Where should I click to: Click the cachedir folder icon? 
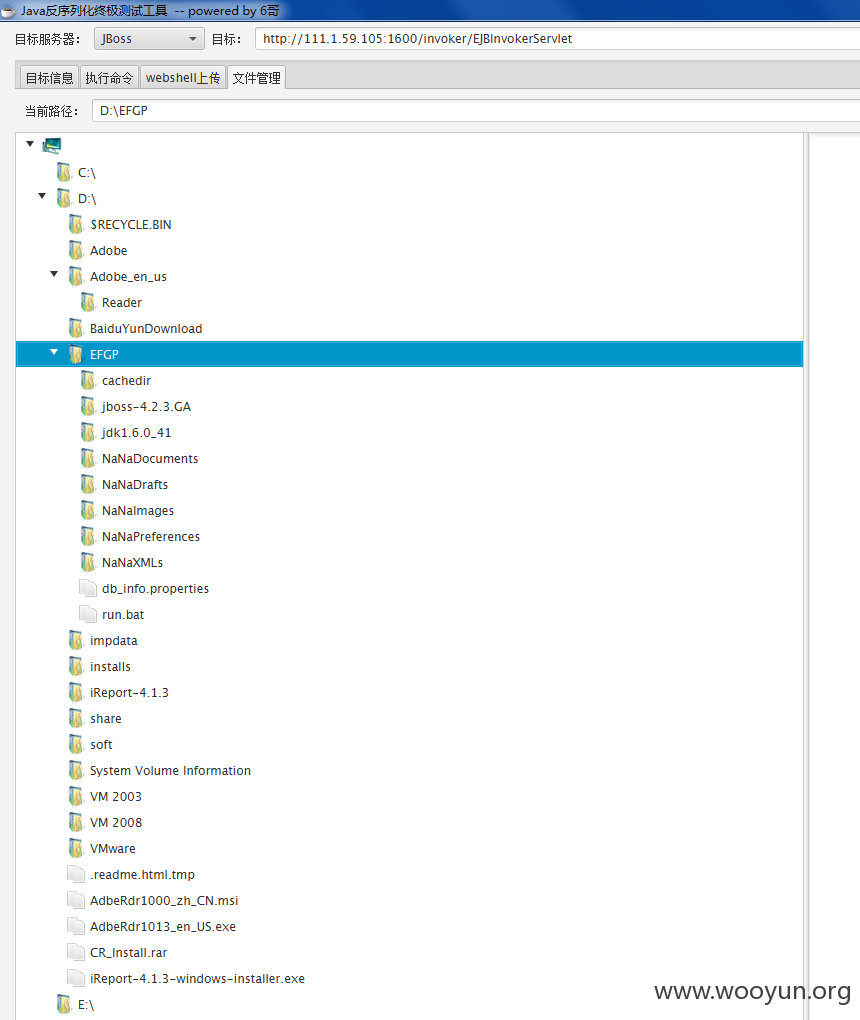[x=88, y=381]
